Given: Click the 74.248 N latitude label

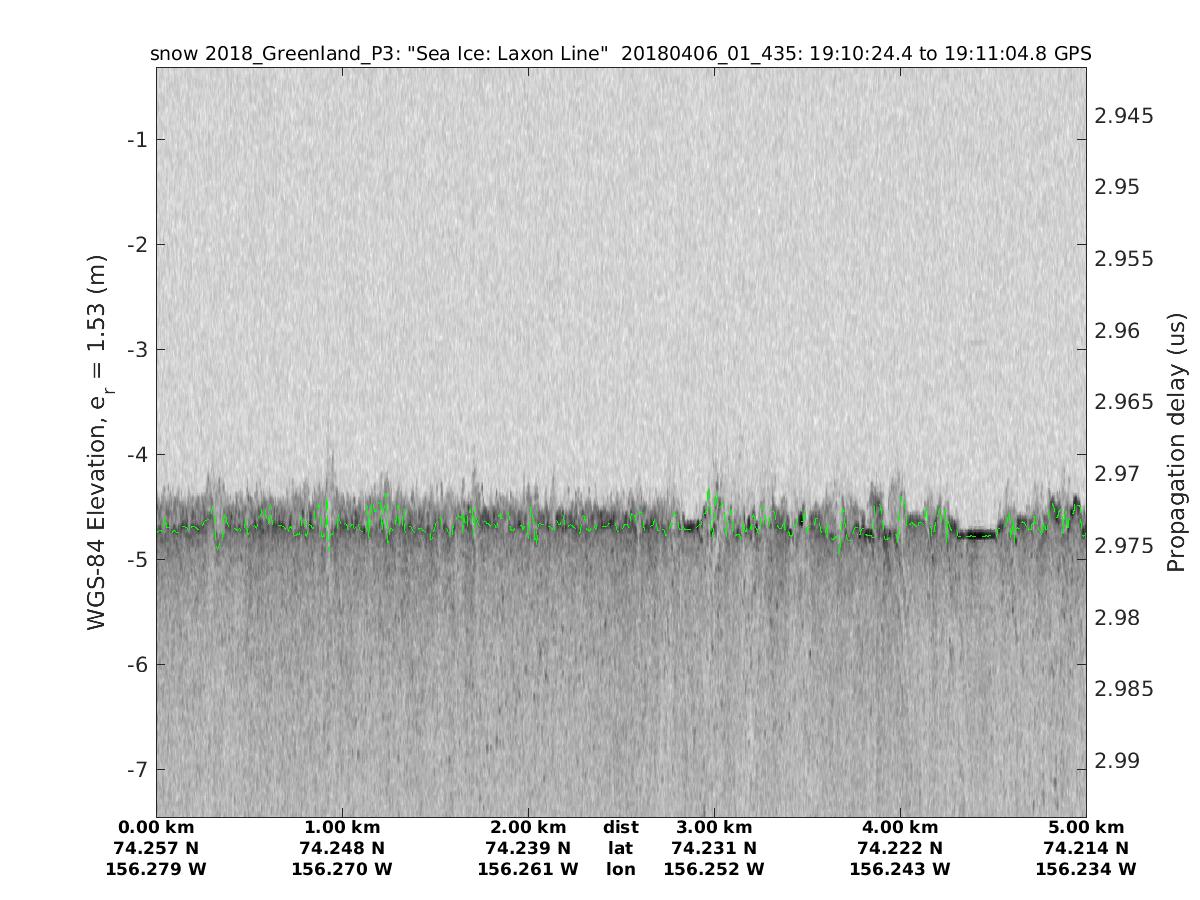Looking at the screenshot, I should click(342, 848).
